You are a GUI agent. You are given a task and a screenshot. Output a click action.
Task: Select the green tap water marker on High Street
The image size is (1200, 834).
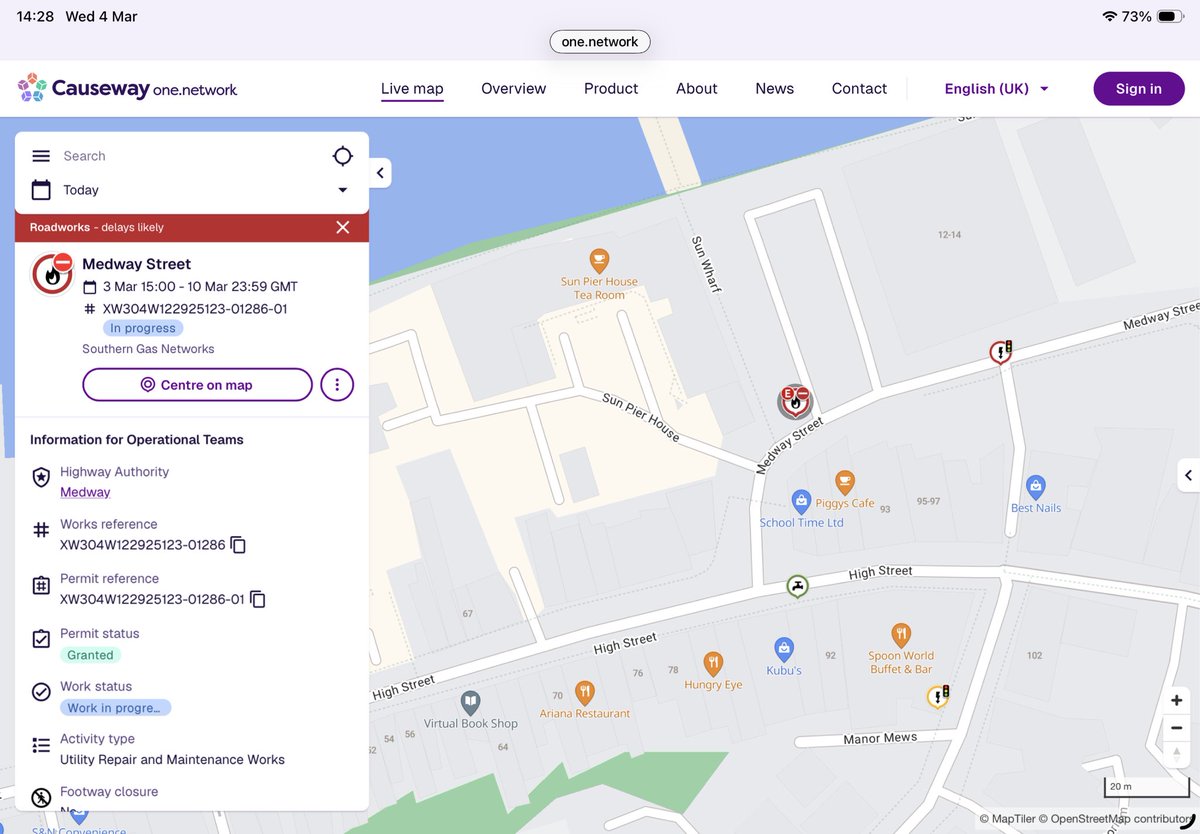(796, 587)
